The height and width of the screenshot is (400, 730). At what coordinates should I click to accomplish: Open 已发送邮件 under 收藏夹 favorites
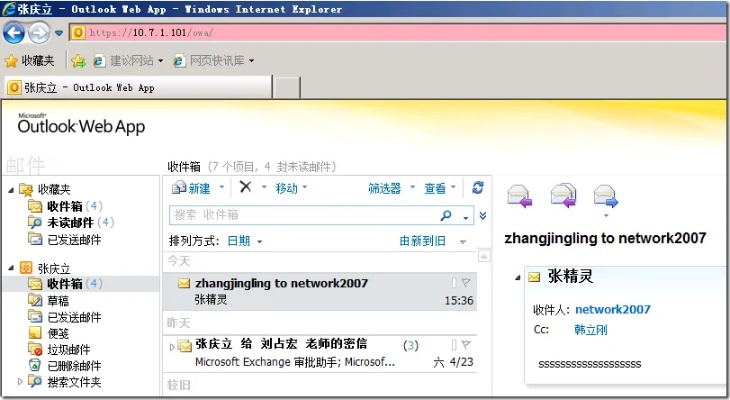[x=65, y=239]
